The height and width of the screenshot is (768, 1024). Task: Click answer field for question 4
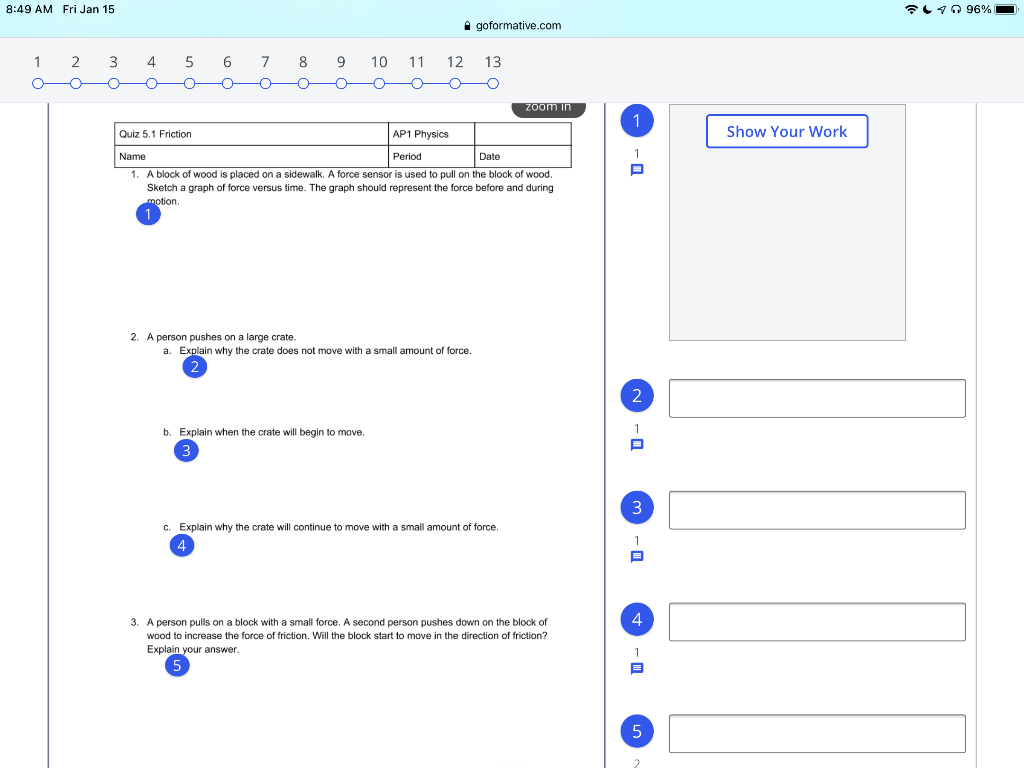tap(817, 622)
